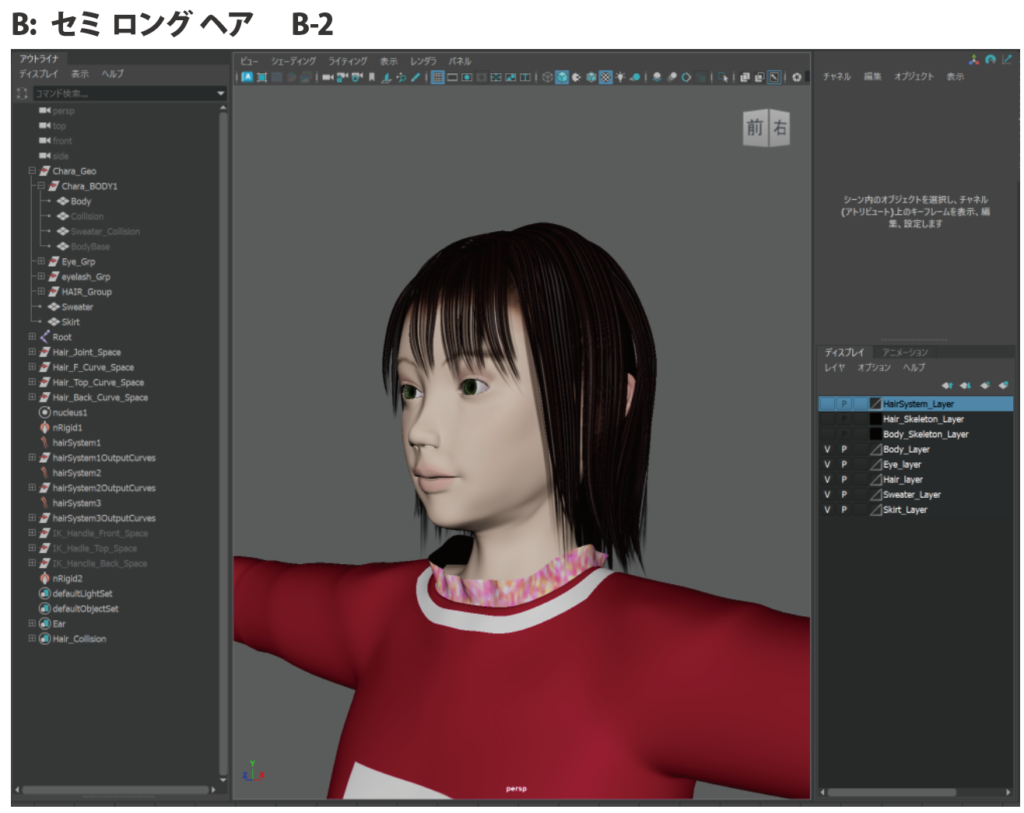
Task: Click the nucleus1 node icon in outliner
Action: (44, 412)
